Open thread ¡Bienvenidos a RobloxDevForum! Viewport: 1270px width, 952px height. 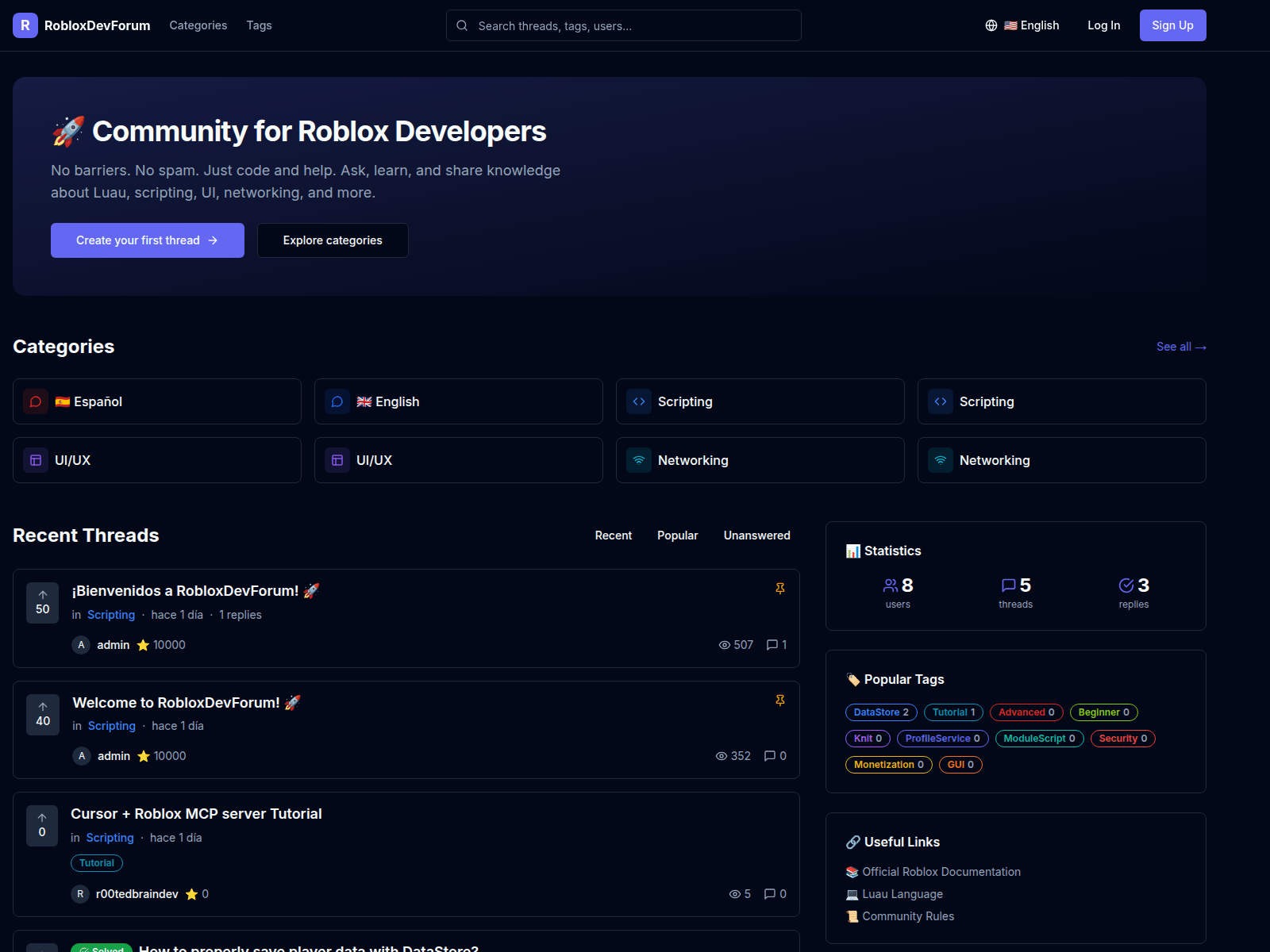pos(195,591)
